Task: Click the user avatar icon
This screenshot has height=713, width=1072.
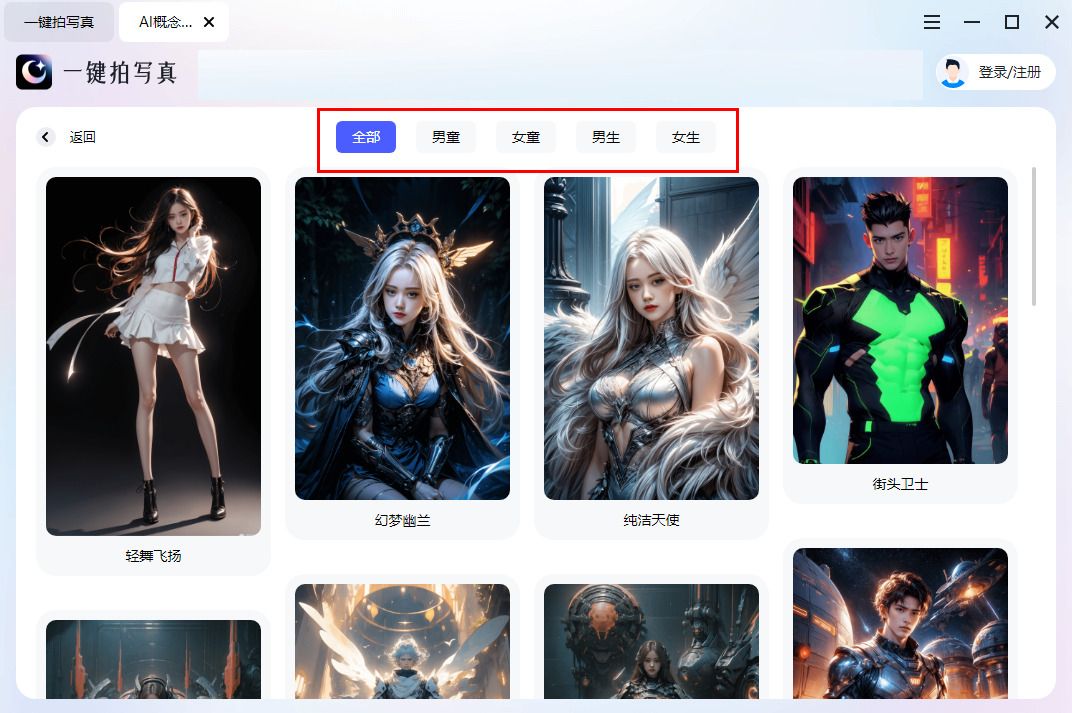Action: click(x=952, y=72)
